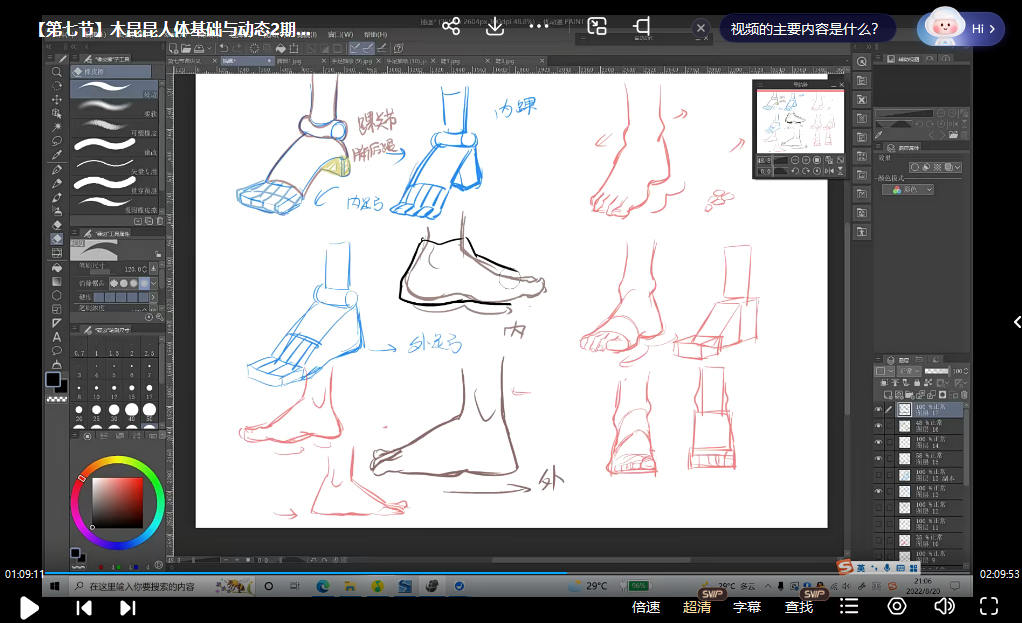Screen dimensions: 1022x623
Task: Click the share icon at top
Action: click(451, 26)
